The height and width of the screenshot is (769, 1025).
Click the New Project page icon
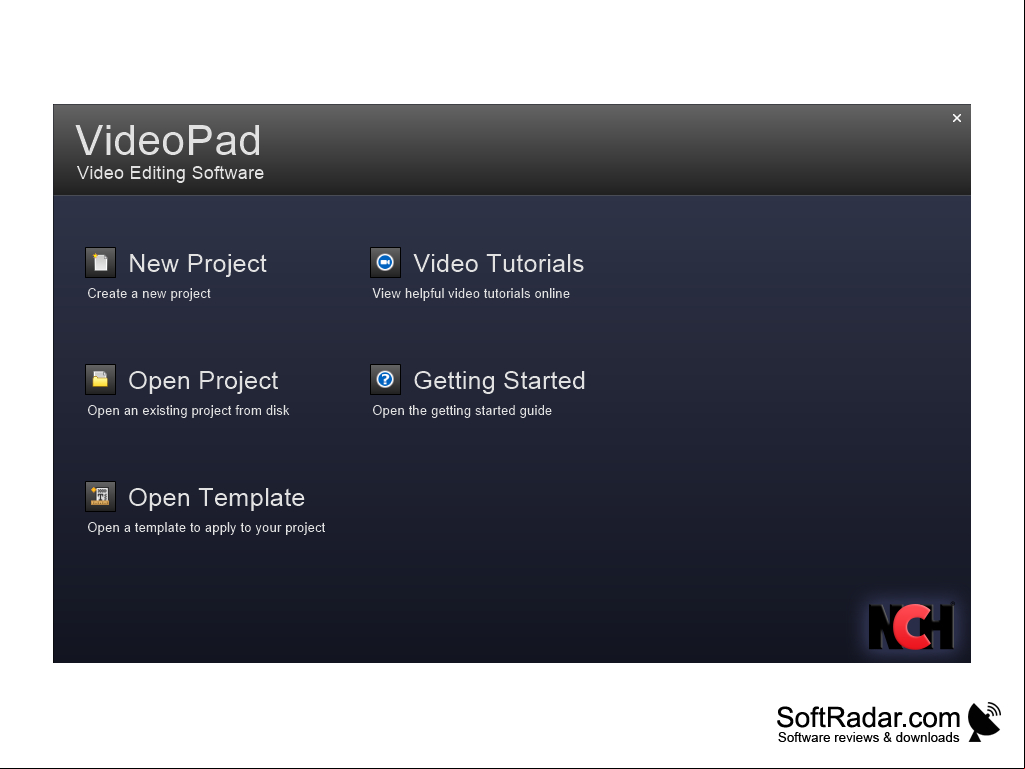[101, 263]
